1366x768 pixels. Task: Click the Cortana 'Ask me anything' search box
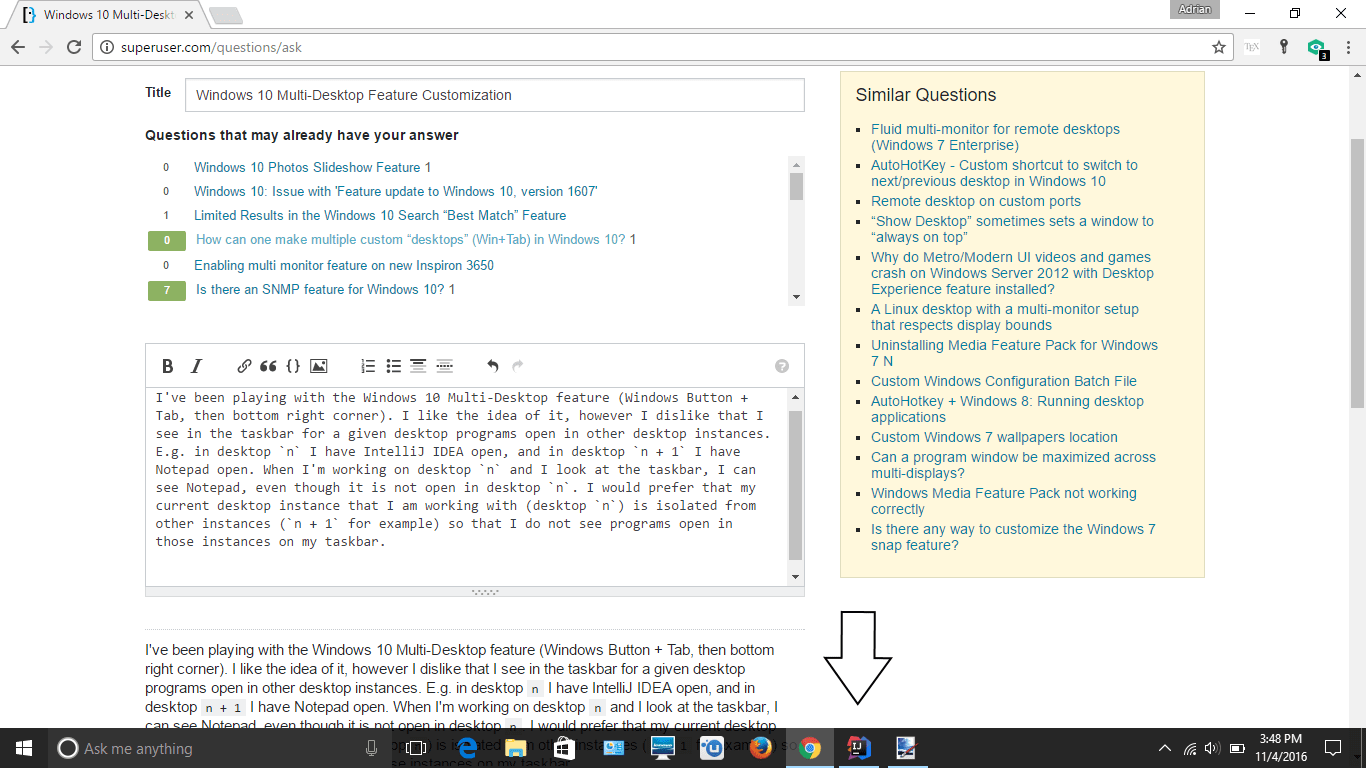pos(220,748)
